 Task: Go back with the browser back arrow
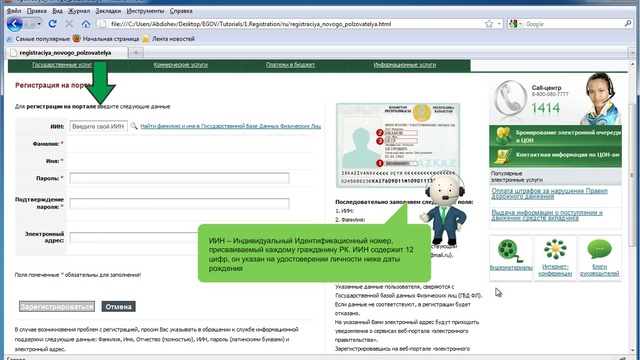pos(14,24)
